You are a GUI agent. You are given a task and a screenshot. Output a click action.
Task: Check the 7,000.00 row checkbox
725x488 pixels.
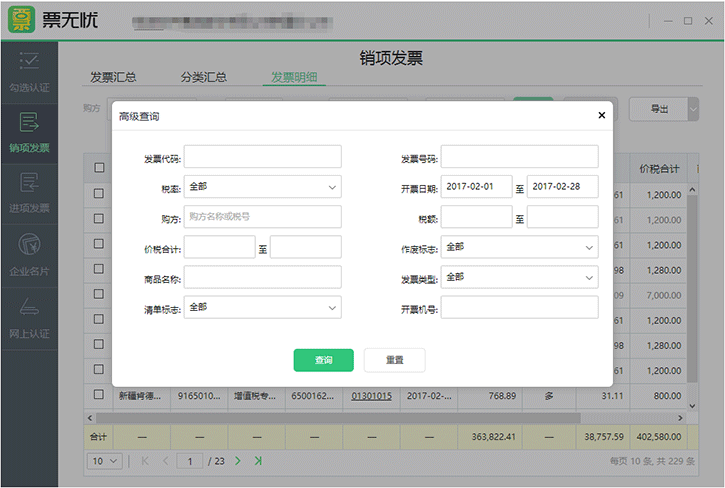click(x=99, y=294)
